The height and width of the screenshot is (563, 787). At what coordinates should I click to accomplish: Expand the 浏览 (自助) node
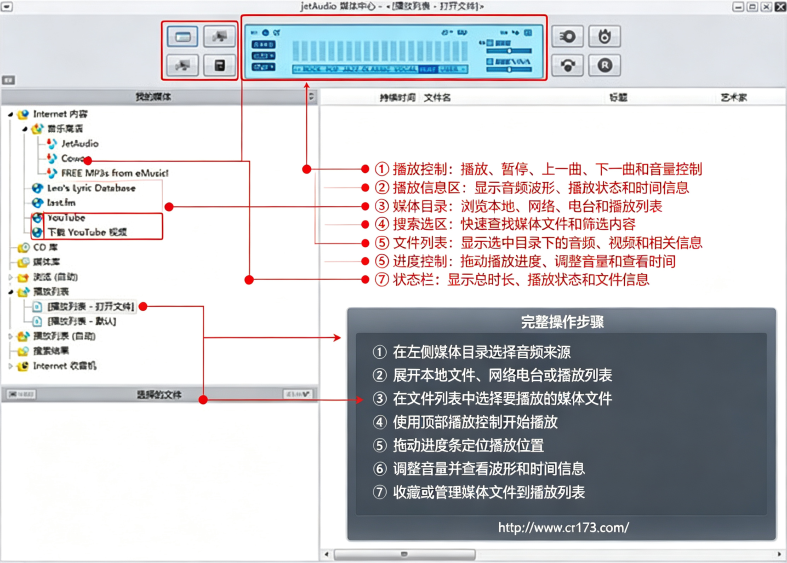(x=11, y=277)
